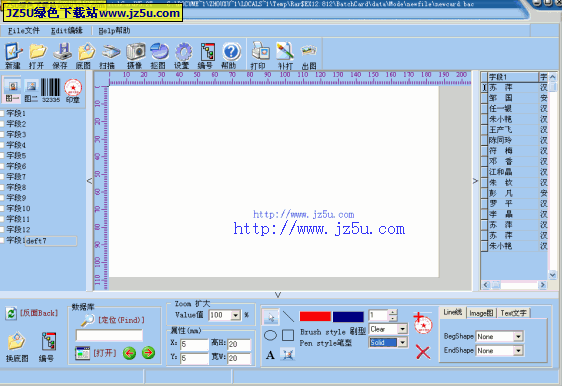Collapse right panel with the > arrow
This screenshot has width=562, height=386.
[x=475, y=181]
